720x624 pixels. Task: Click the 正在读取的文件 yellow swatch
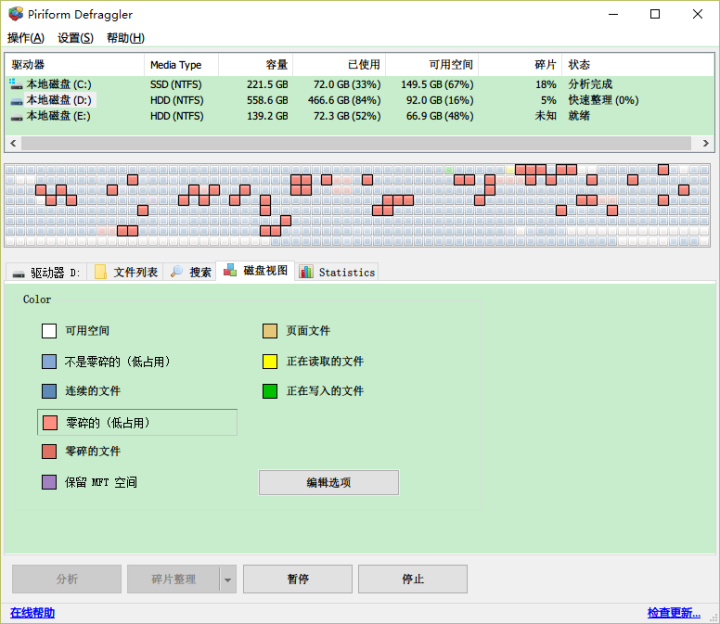[270, 361]
